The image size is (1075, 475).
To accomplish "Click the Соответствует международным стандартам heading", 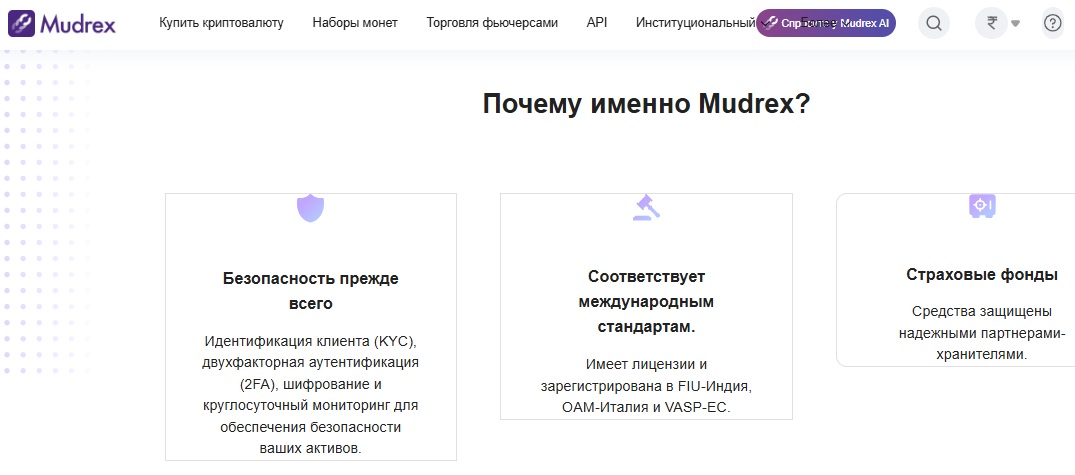I will pos(646,301).
